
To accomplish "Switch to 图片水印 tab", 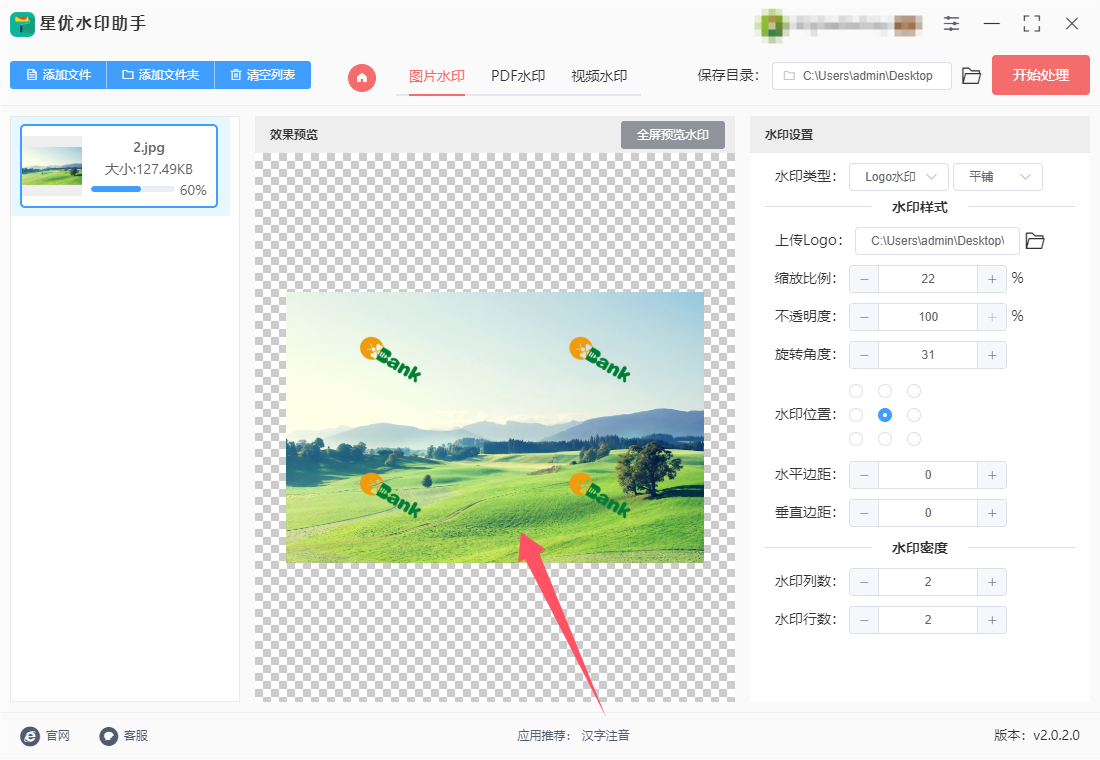I will (436, 76).
